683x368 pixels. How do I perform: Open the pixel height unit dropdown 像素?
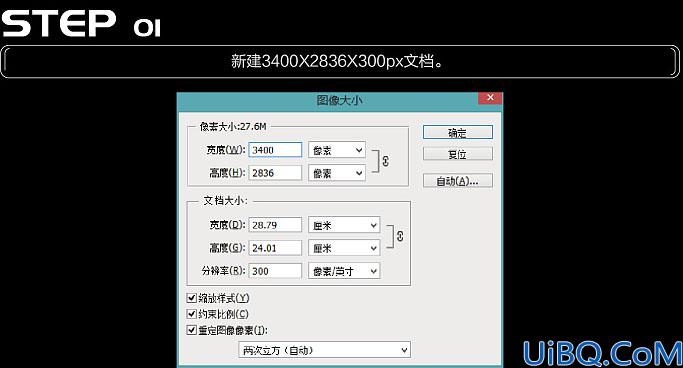click(337, 173)
